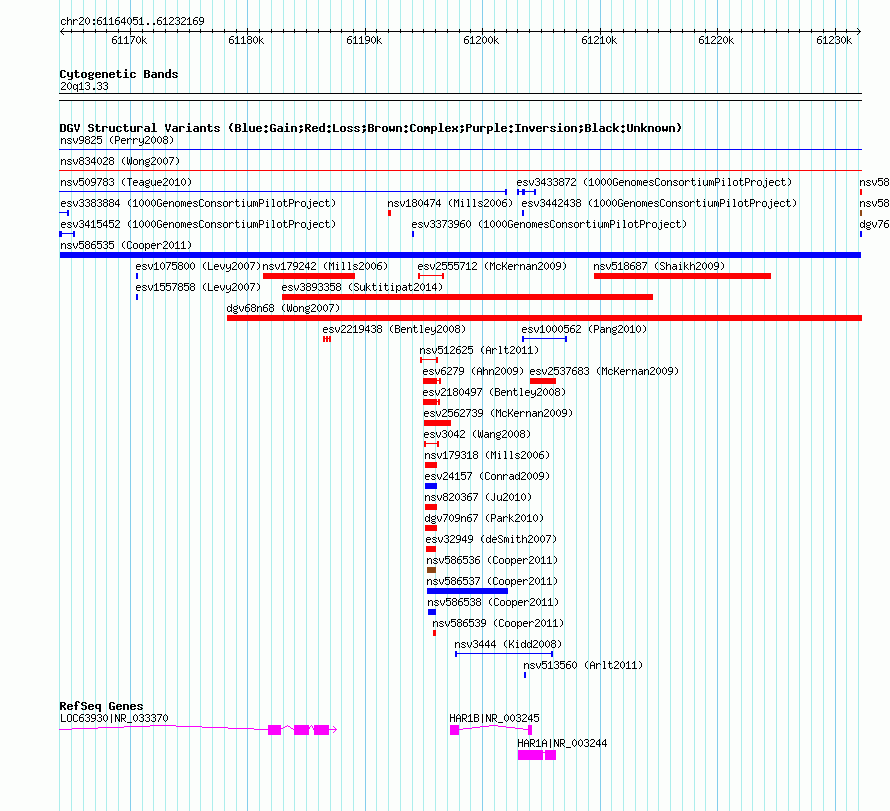Screen dimensions: 890x811
Task: Click the brown nsv586536 complex variant bar
Action: click(x=431, y=570)
